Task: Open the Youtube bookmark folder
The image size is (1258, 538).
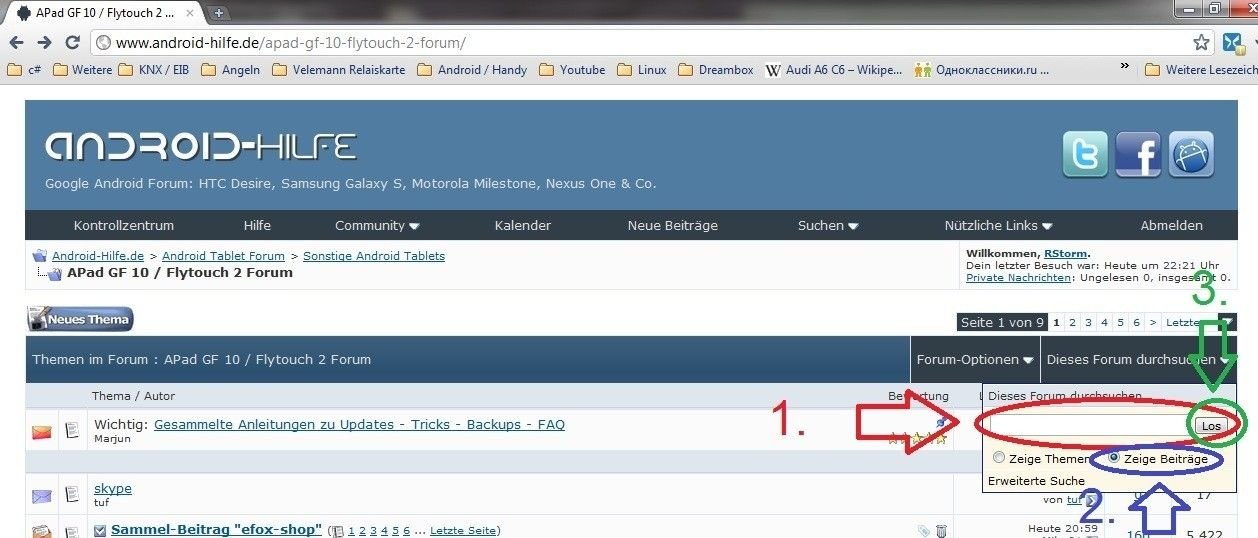Action: tap(571, 70)
